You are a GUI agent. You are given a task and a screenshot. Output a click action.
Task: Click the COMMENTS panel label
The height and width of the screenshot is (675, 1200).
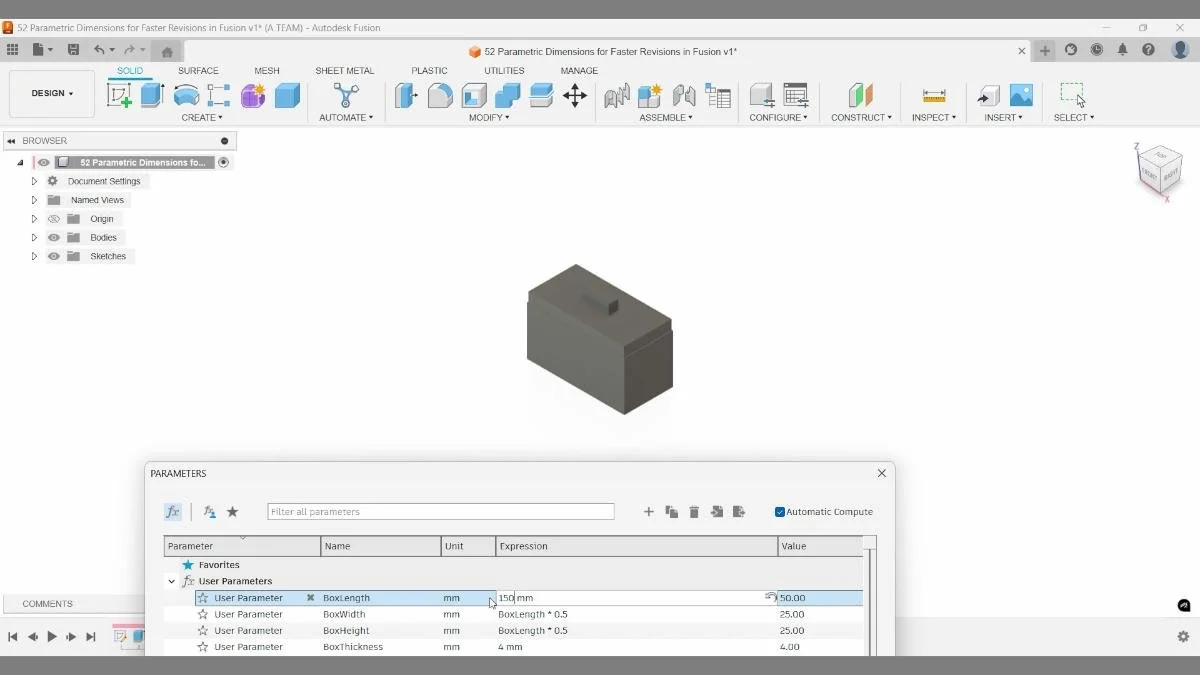point(46,603)
